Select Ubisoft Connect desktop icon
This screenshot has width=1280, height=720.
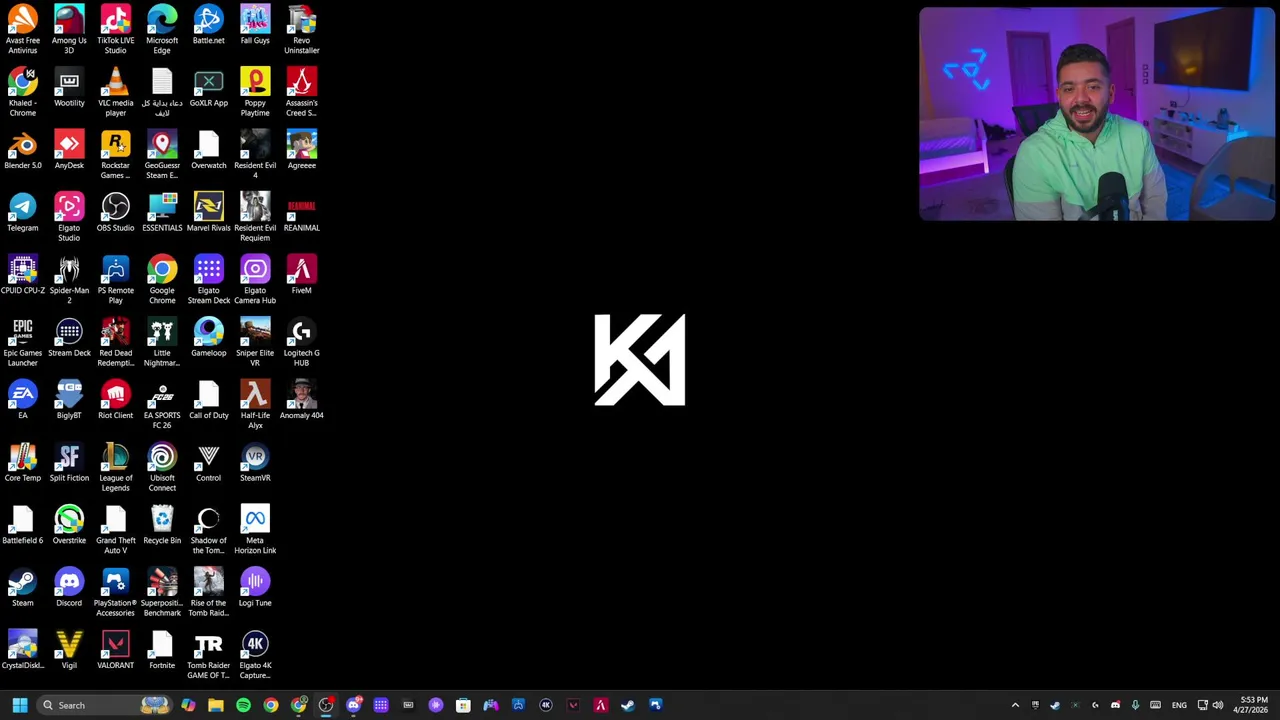tap(162, 467)
